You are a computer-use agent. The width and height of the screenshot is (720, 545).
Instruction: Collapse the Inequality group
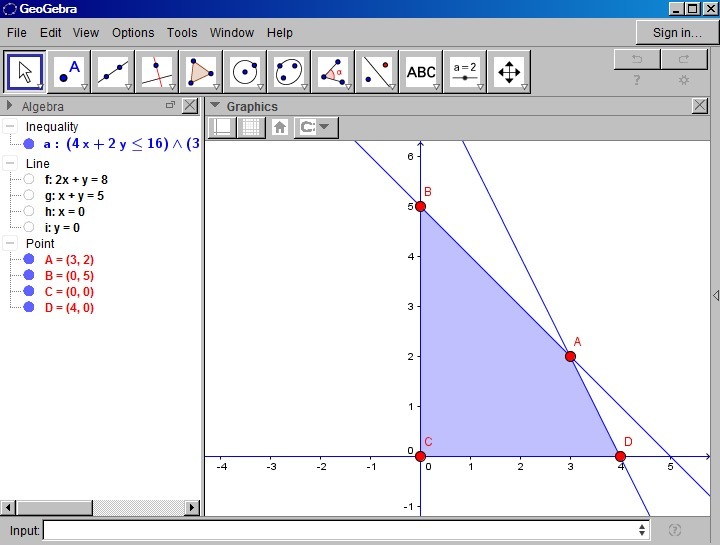tap(10, 126)
